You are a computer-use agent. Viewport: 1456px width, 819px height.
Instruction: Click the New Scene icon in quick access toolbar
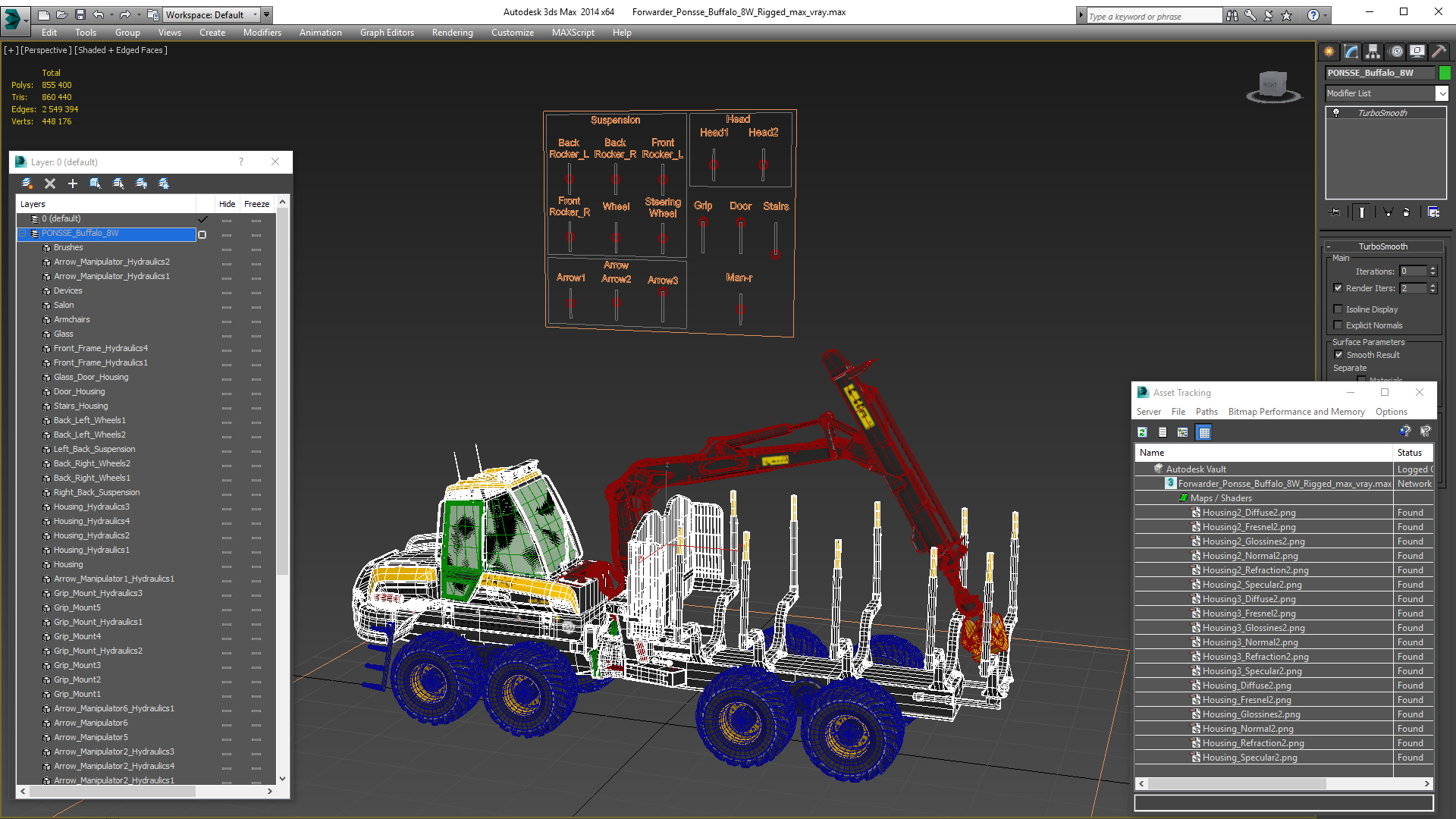pos(43,14)
